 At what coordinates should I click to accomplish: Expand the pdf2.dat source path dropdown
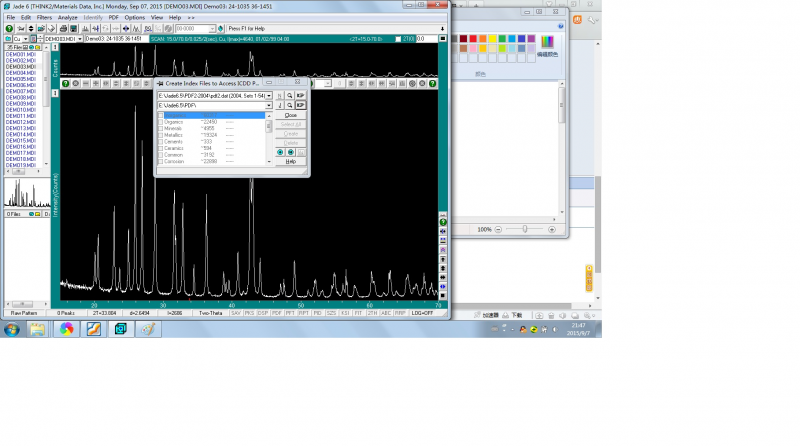270,94
